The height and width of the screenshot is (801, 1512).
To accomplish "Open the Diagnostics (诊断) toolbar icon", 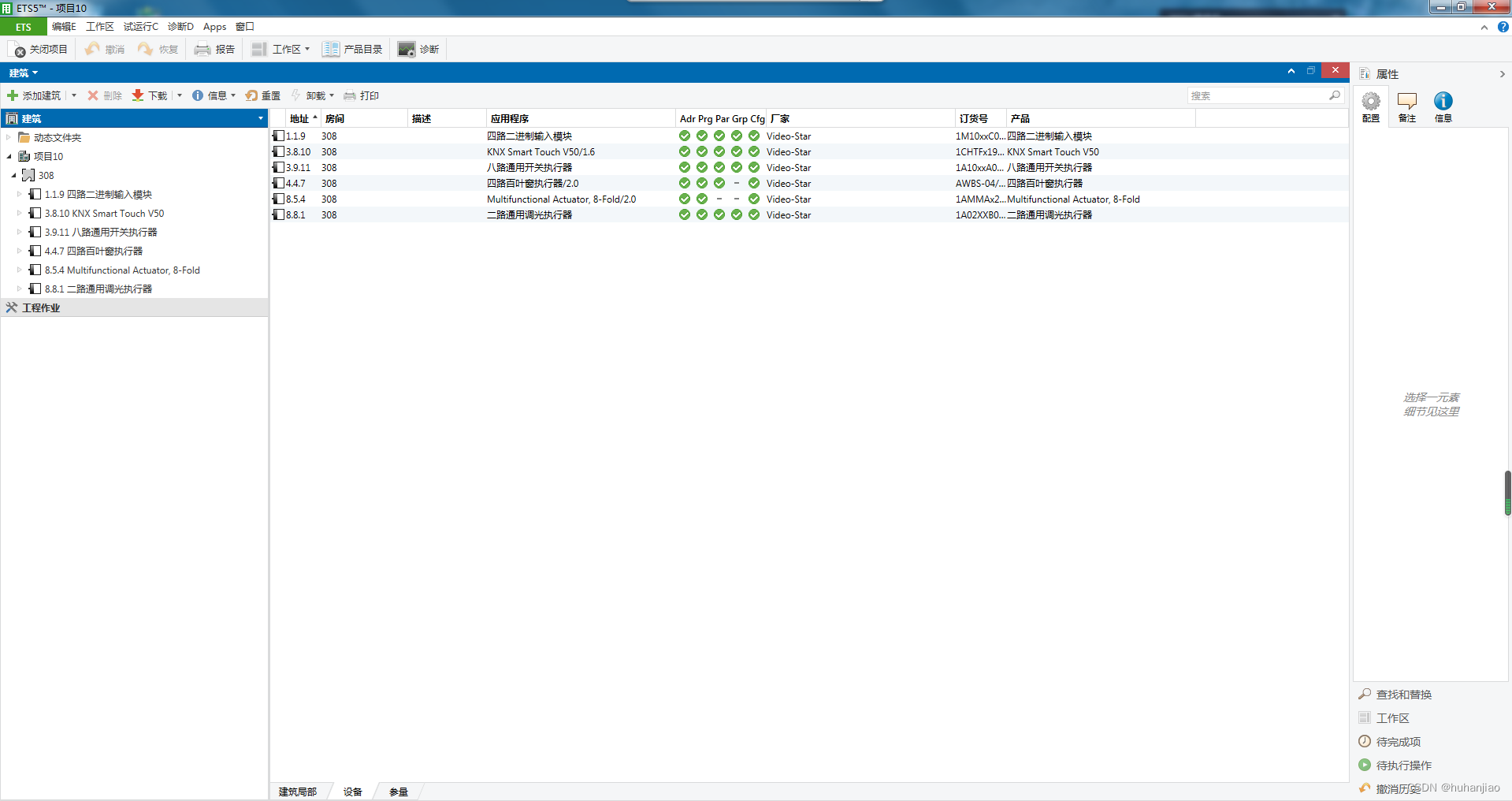I will coord(406,50).
